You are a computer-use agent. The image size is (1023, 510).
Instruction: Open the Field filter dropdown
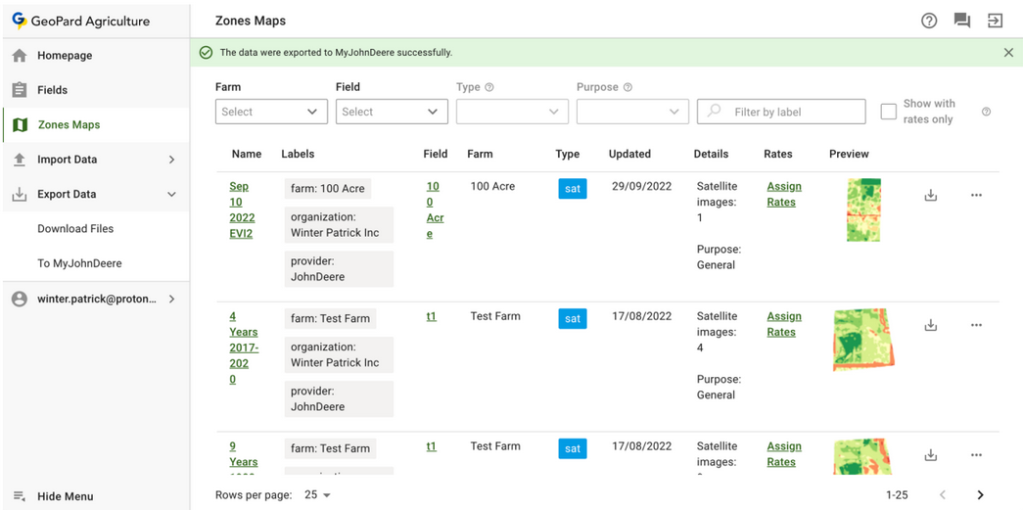point(391,112)
